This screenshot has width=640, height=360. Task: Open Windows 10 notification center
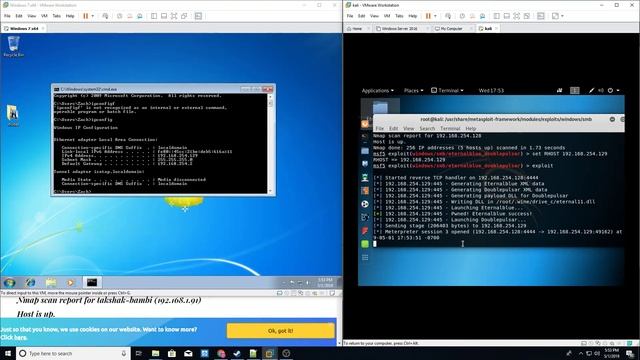click(631, 353)
